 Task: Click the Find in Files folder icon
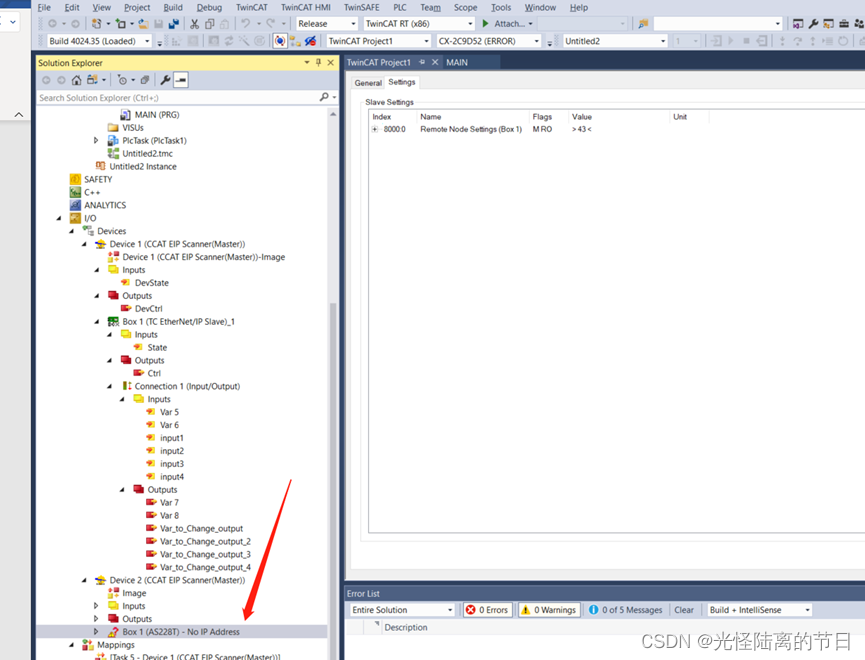pyautogui.click(x=643, y=24)
